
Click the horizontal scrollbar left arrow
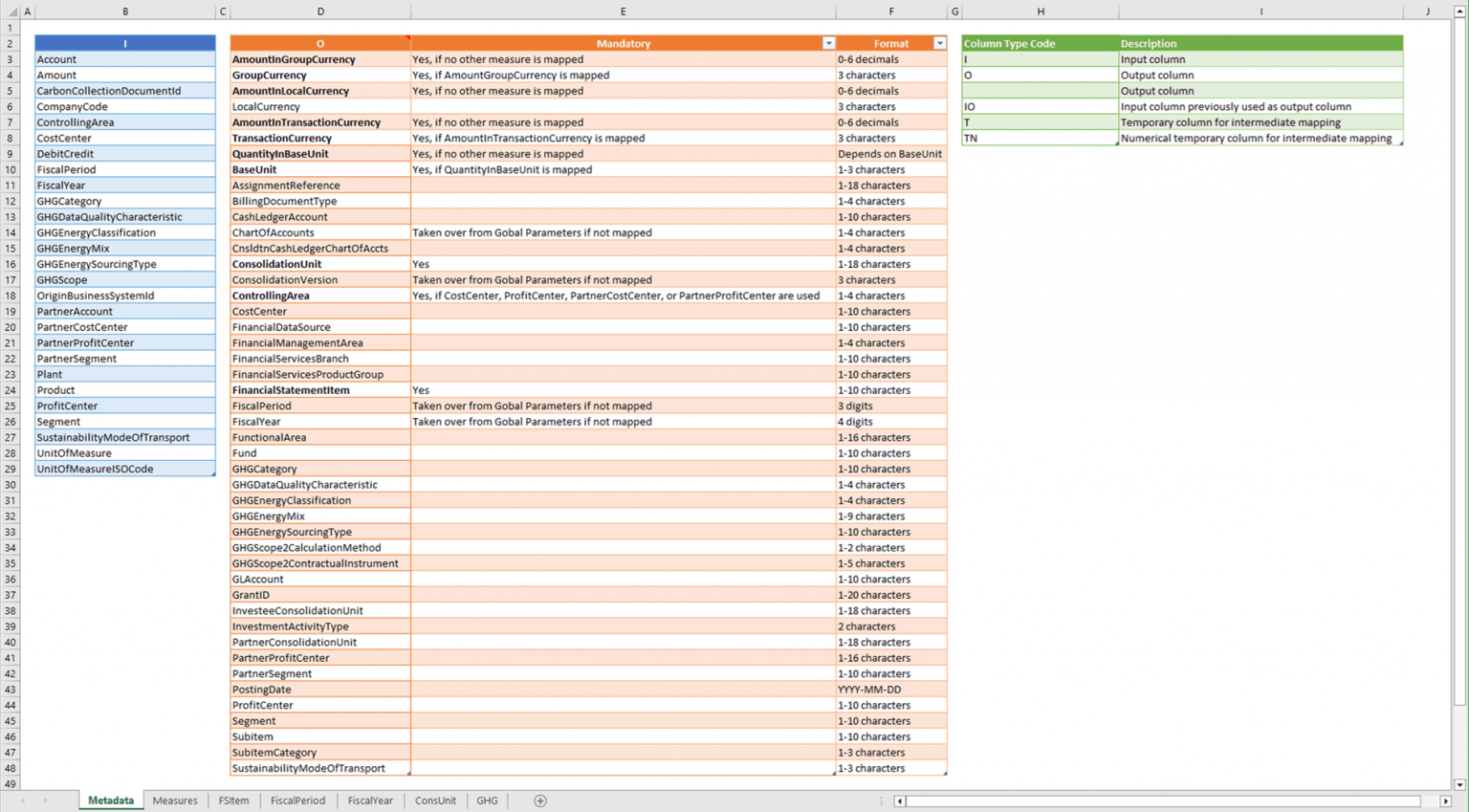(x=899, y=801)
